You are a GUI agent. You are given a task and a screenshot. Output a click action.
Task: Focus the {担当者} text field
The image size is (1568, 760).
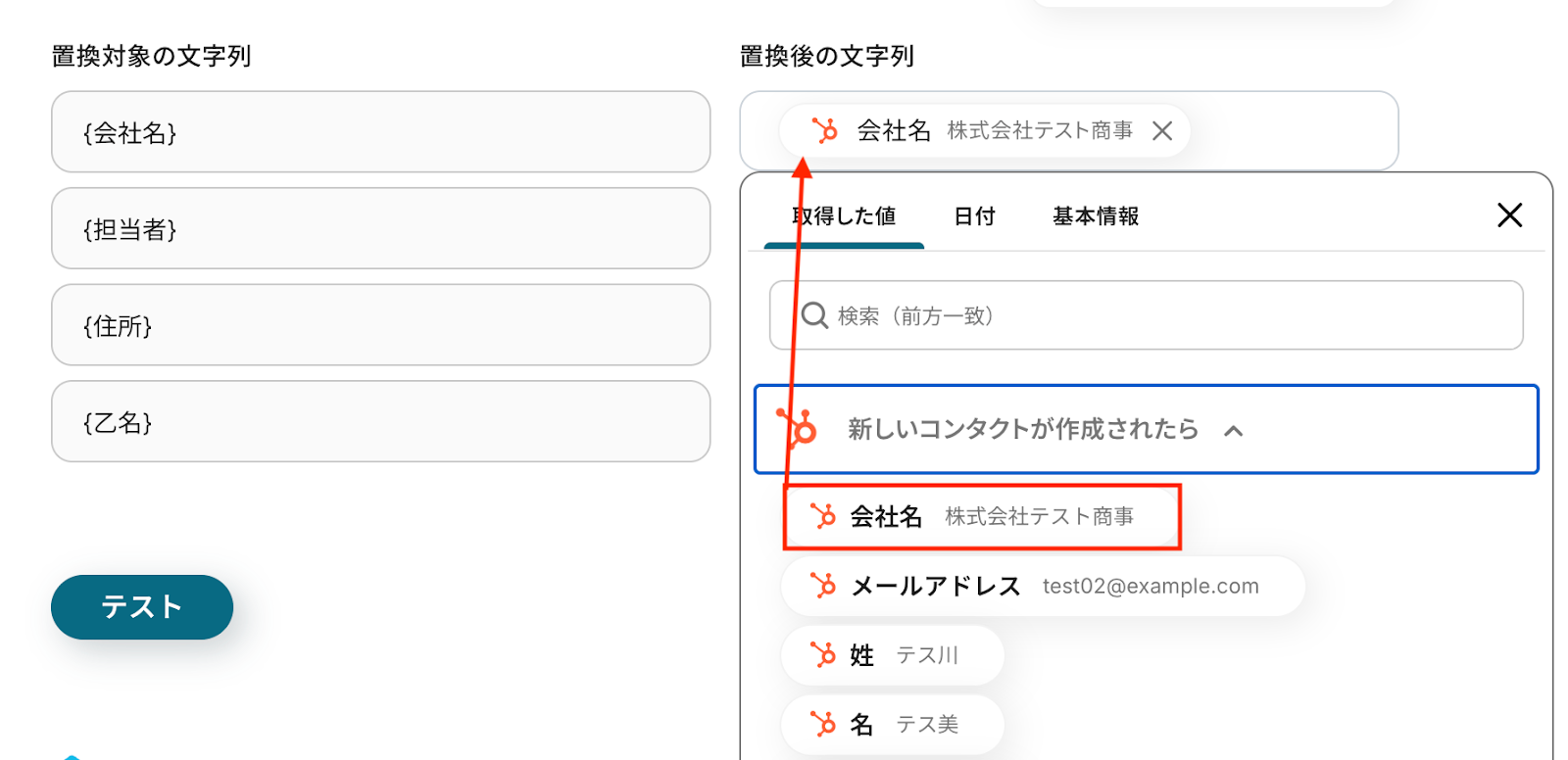[380, 228]
